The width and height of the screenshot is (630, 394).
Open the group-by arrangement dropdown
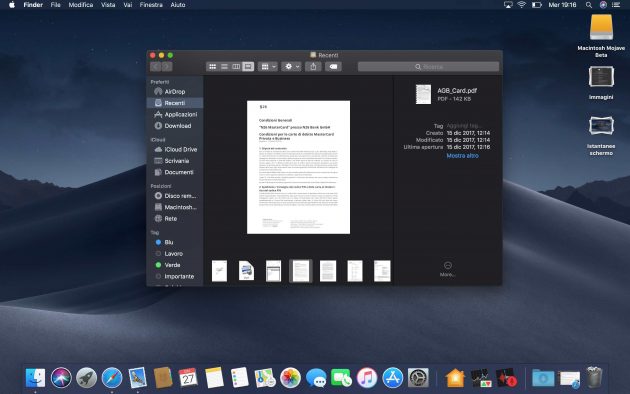[x=268, y=67]
